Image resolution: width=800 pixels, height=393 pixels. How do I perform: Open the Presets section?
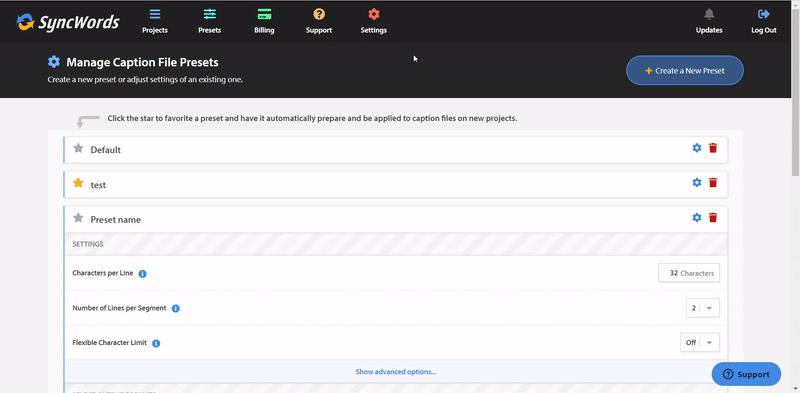pyautogui.click(x=209, y=21)
